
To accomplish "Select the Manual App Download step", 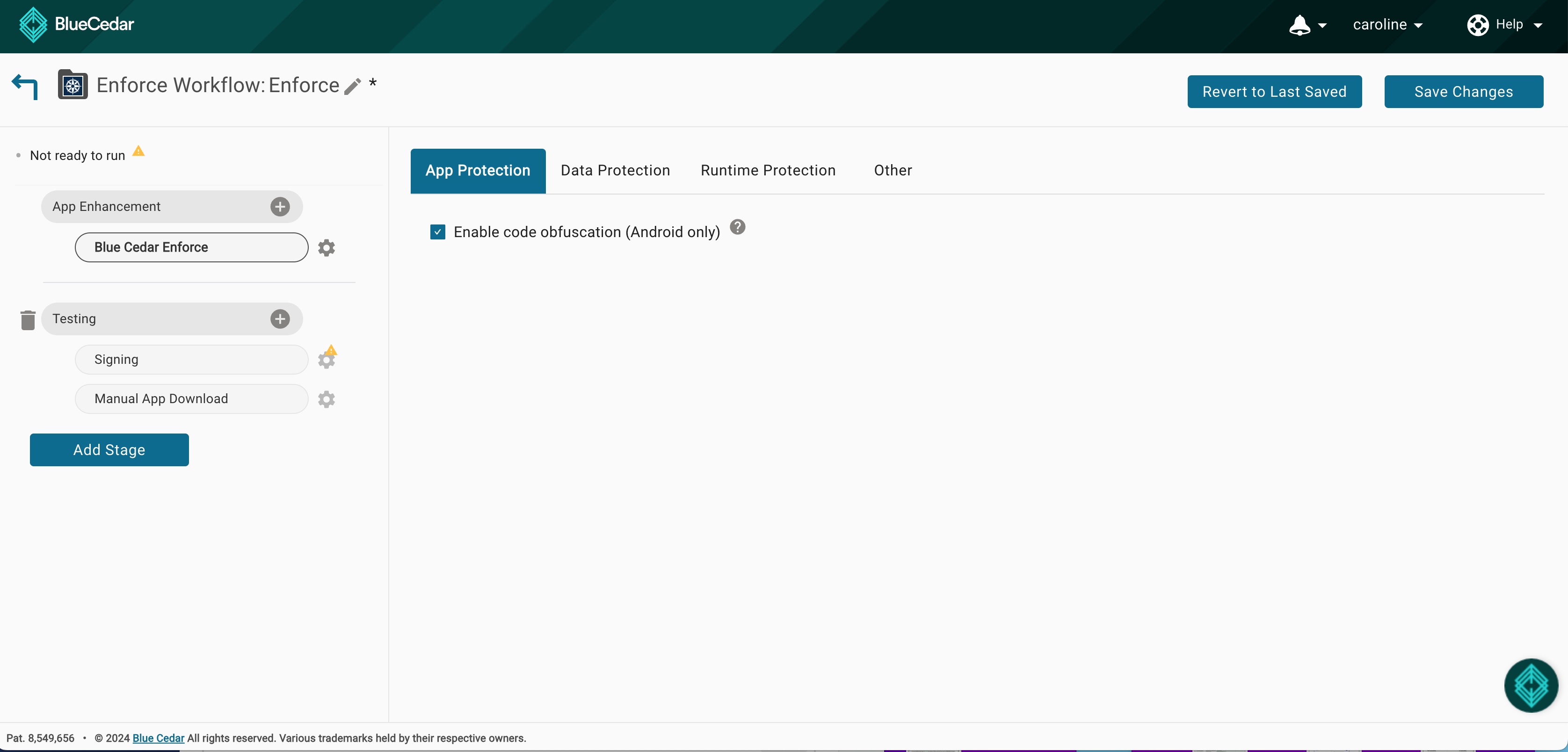I will (x=192, y=399).
